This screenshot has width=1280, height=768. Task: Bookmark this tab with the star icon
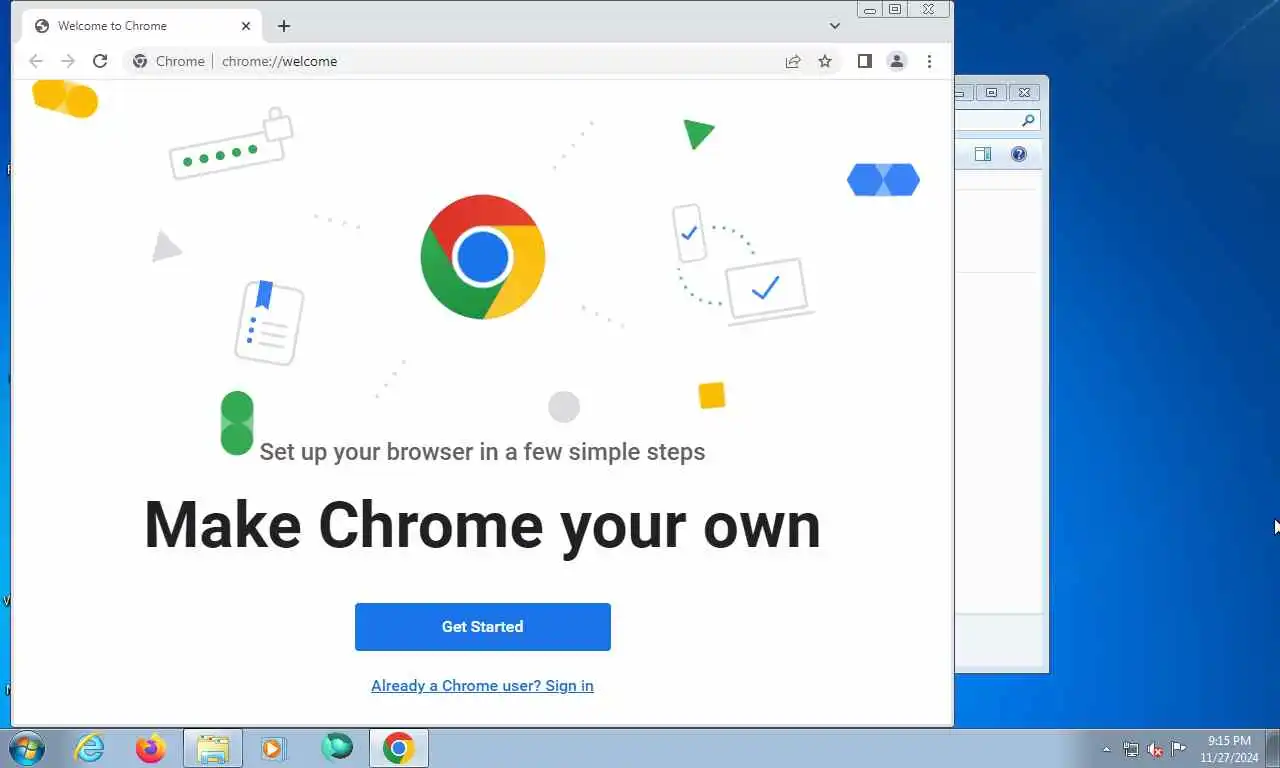(x=825, y=61)
